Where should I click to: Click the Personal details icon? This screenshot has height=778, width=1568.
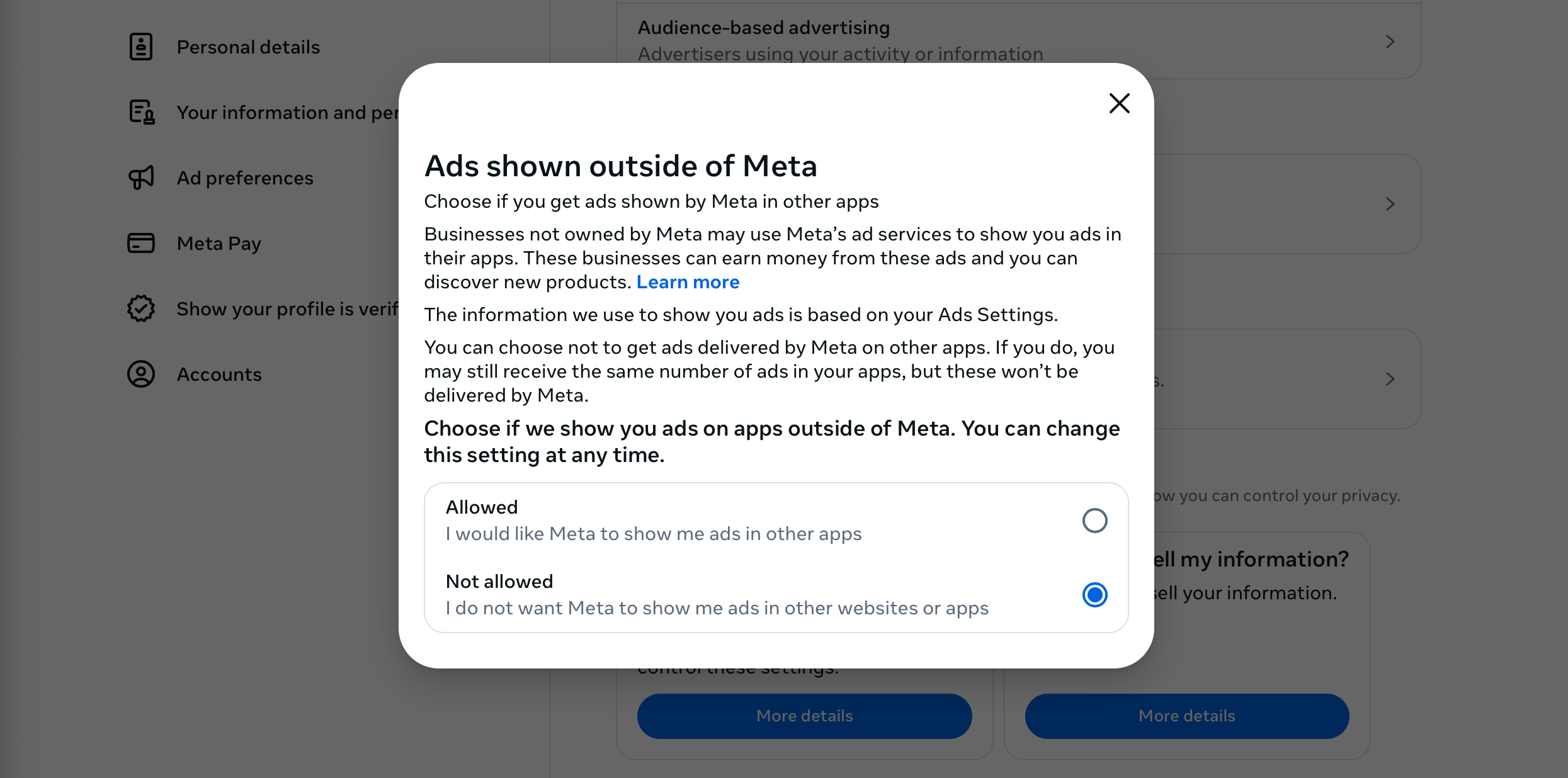(x=140, y=46)
